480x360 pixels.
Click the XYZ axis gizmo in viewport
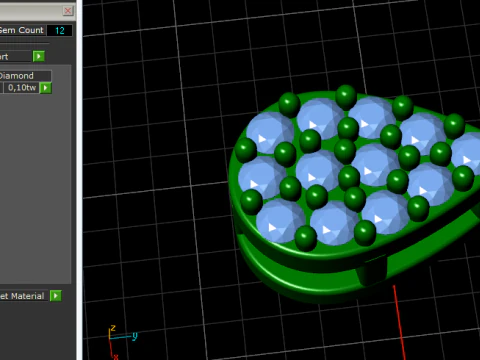coord(122,342)
